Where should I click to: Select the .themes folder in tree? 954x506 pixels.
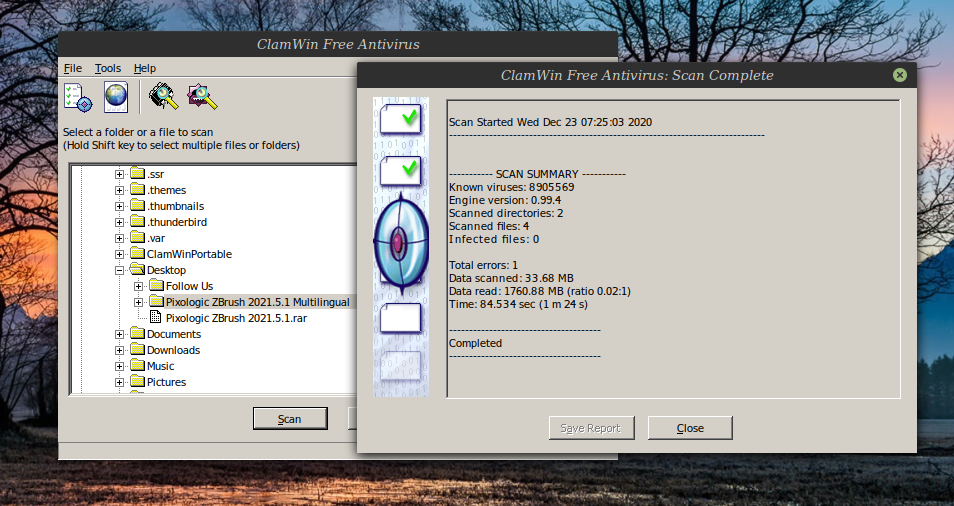pos(166,190)
